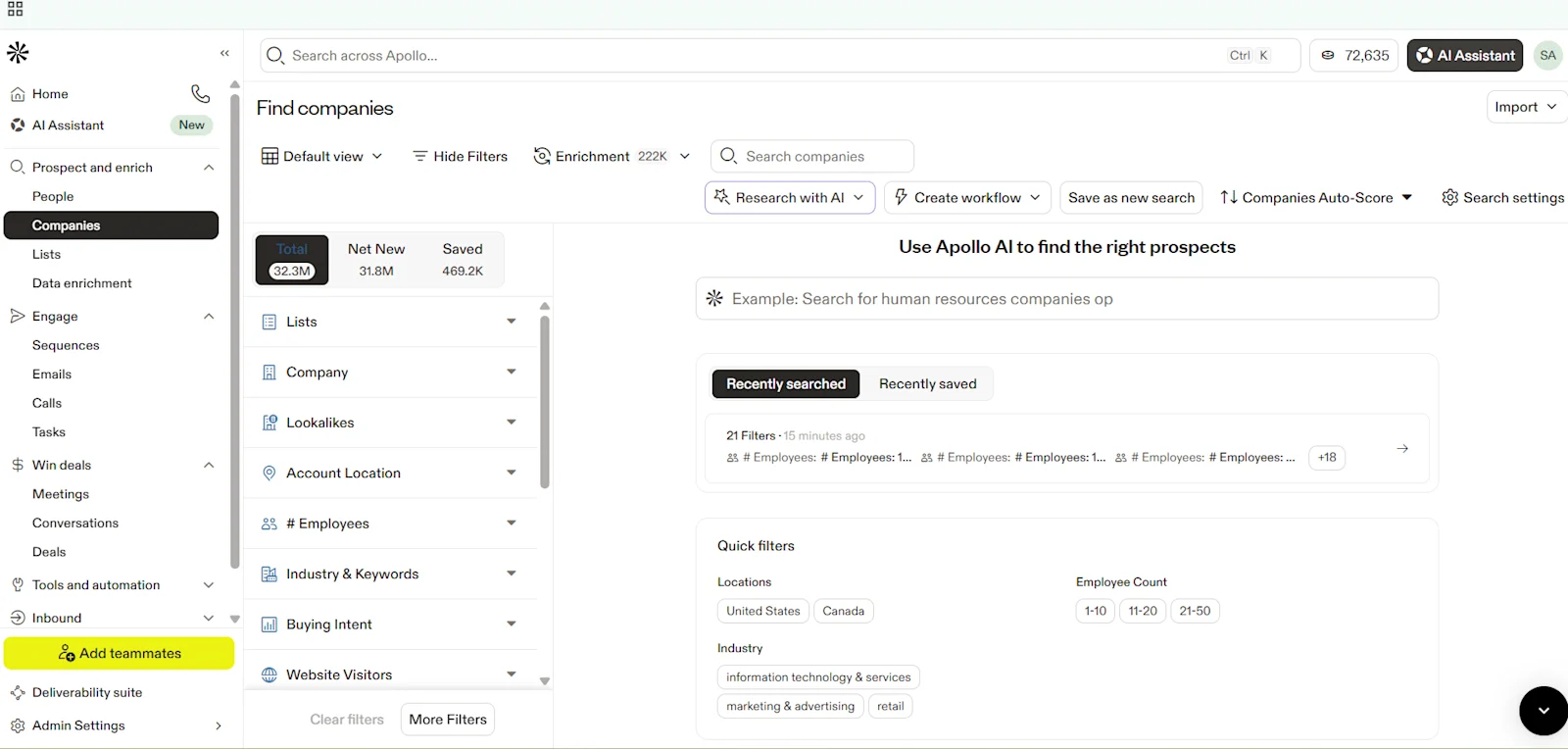The height and width of the screenshot is (749, 1568).
Task: Click the Website Visitors globe icon
Action: [x=269, y=675]
